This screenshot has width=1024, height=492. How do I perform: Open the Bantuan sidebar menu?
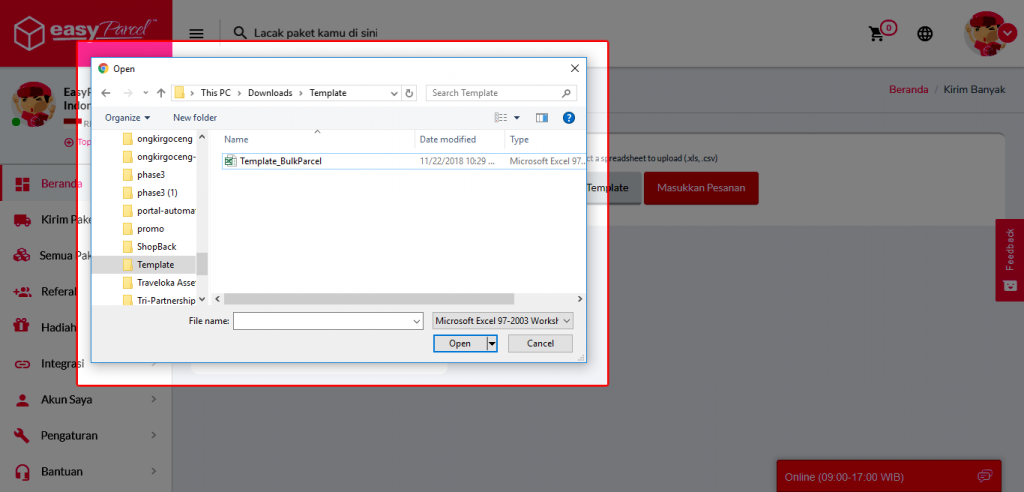click(86, 471)
